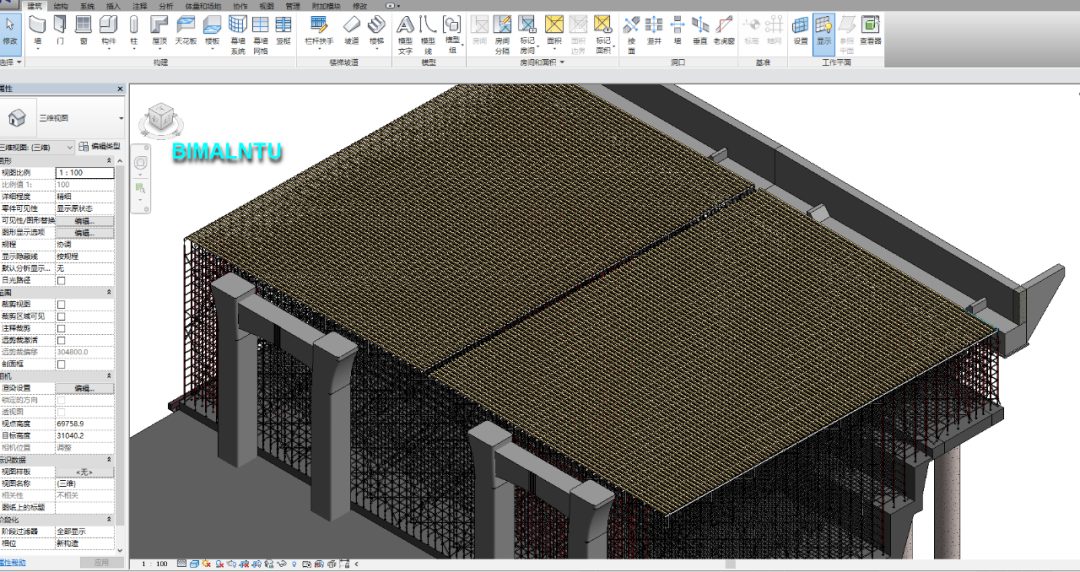
Task: Select the Curtain Grid tool
Action: pos(260,34)
